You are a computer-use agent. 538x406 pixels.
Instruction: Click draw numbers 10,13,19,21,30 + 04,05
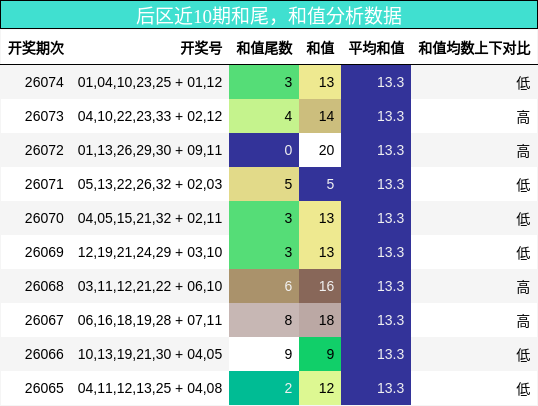click(150, 354)
